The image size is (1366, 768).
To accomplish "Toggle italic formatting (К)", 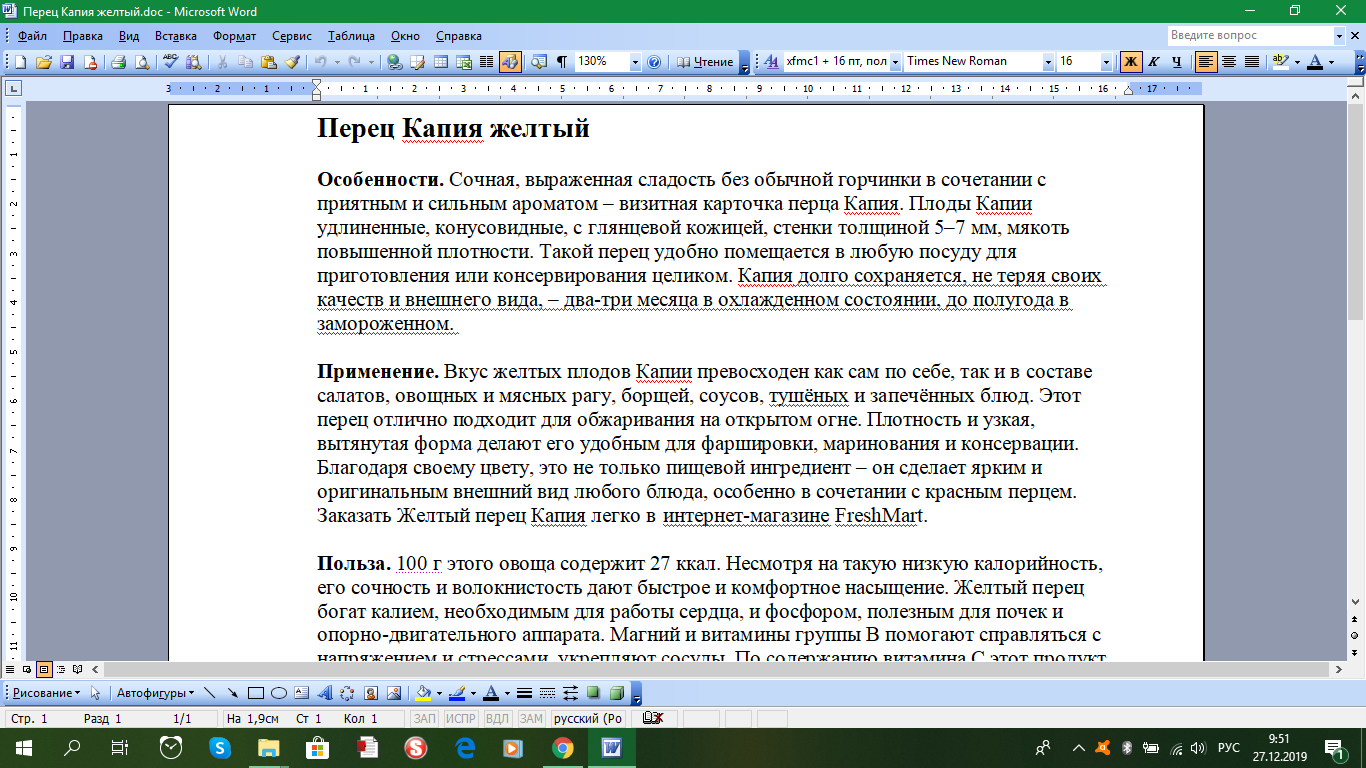I will pos(1154,61).
